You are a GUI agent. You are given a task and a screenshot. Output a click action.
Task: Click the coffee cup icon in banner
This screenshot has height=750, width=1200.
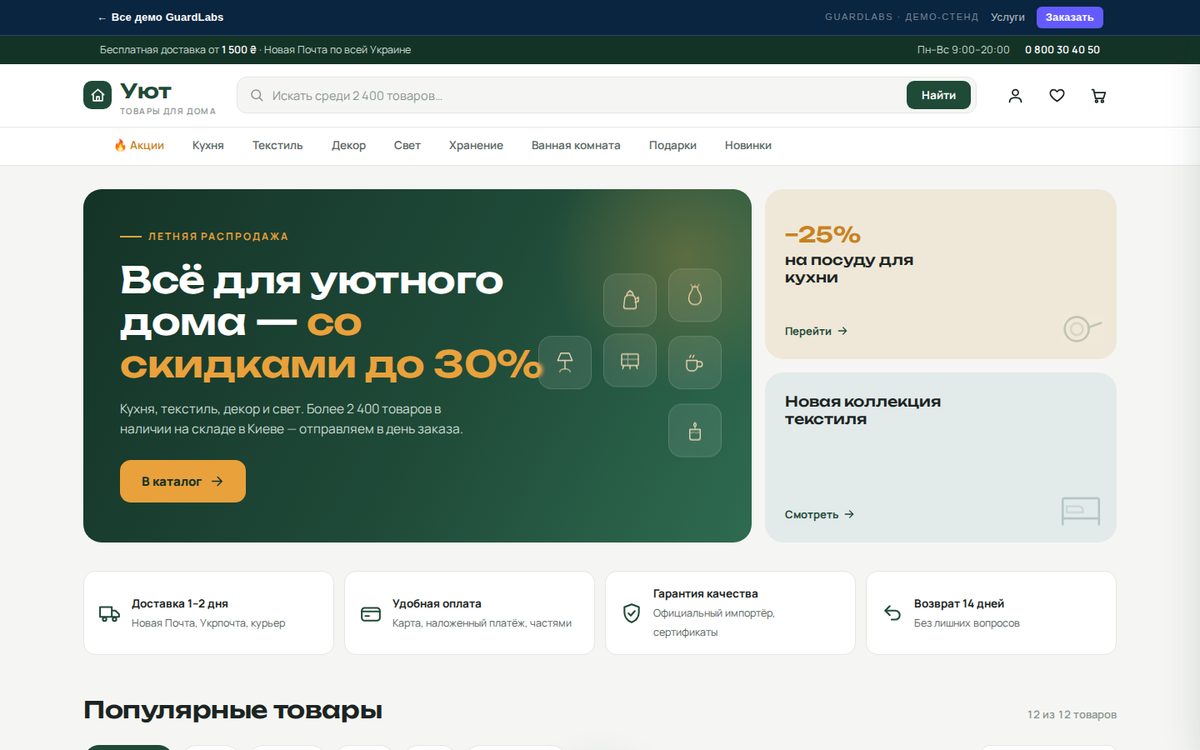(x=695, y=362)
